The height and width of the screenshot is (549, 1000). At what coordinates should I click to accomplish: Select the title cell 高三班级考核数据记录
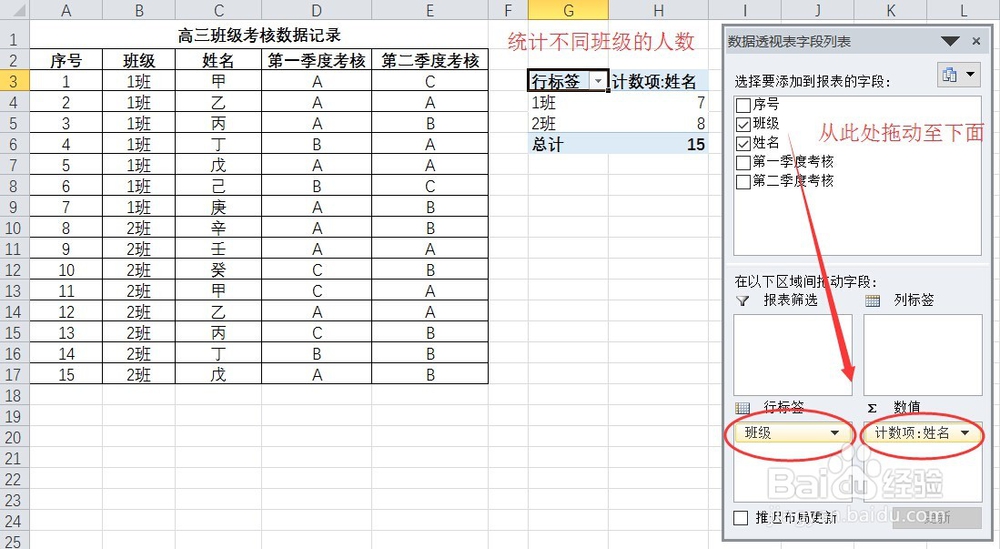[259, 36]
